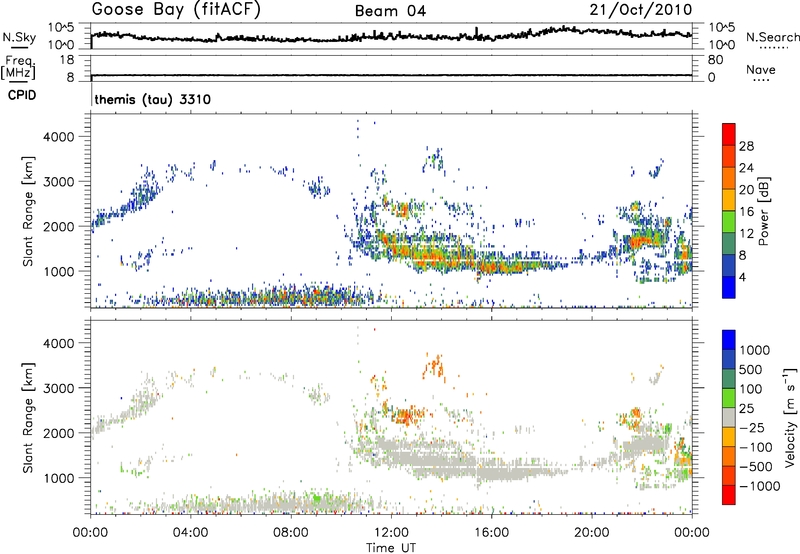
Task: Click the 'N.Sky' legend label
Action: point(19,37)
